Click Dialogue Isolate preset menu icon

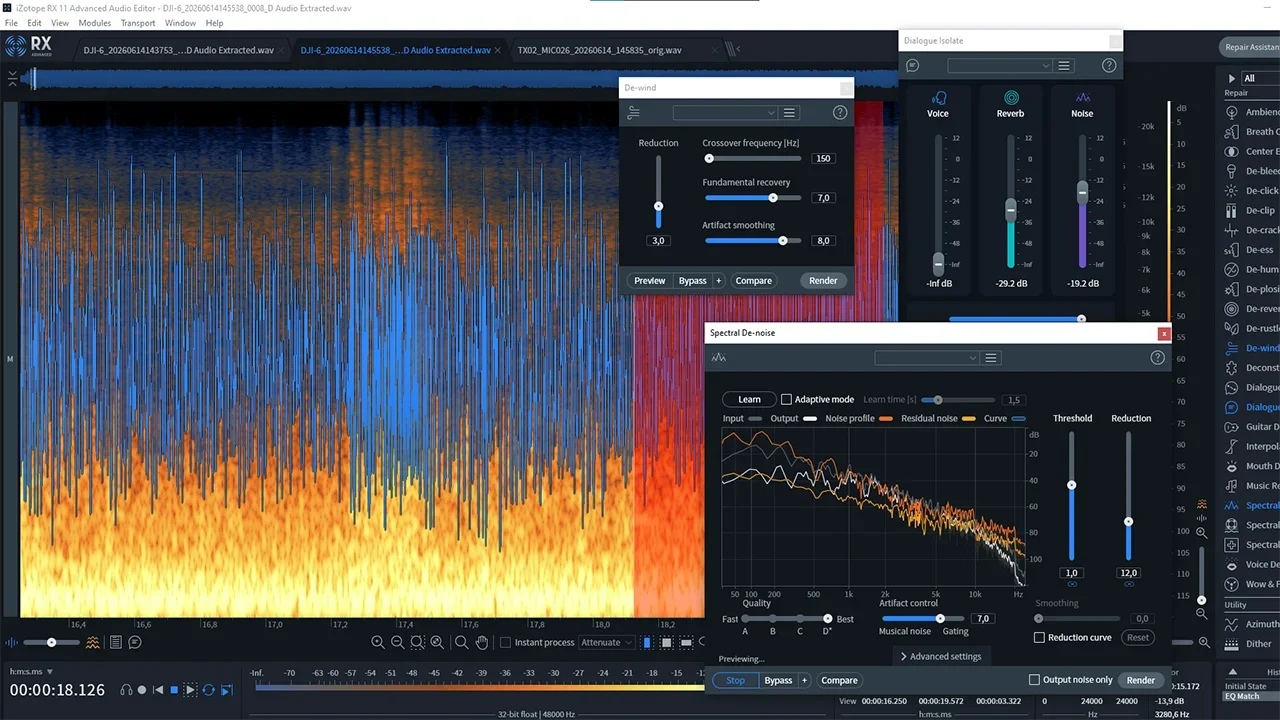[1064, 66]
